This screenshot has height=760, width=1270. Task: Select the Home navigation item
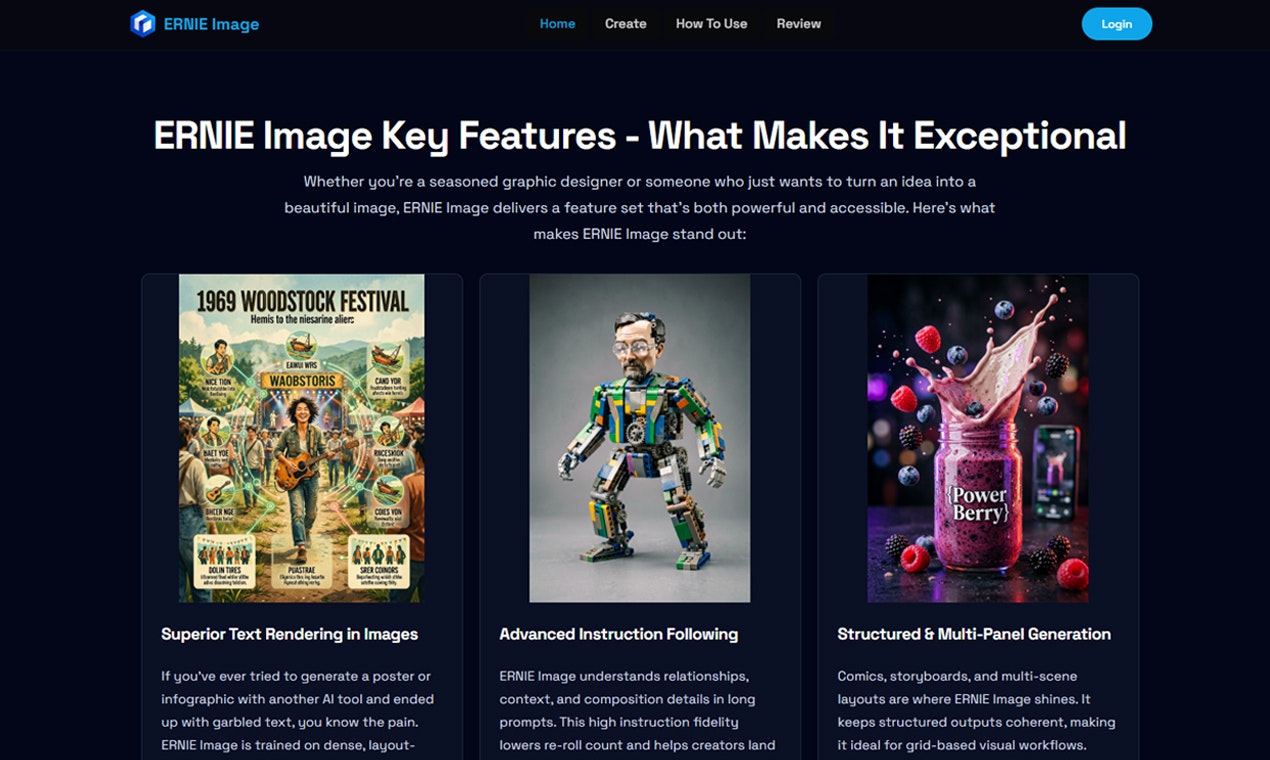pos(557,23)
